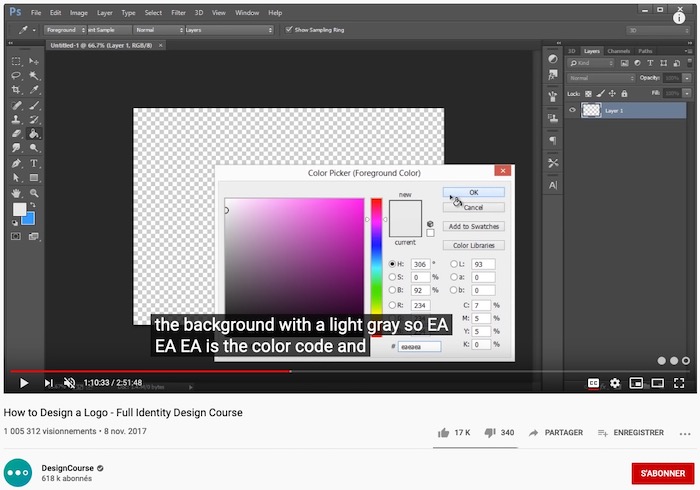Cancel the Color Picker dialog
The image size is (700, 490).
tap(474, 208)
